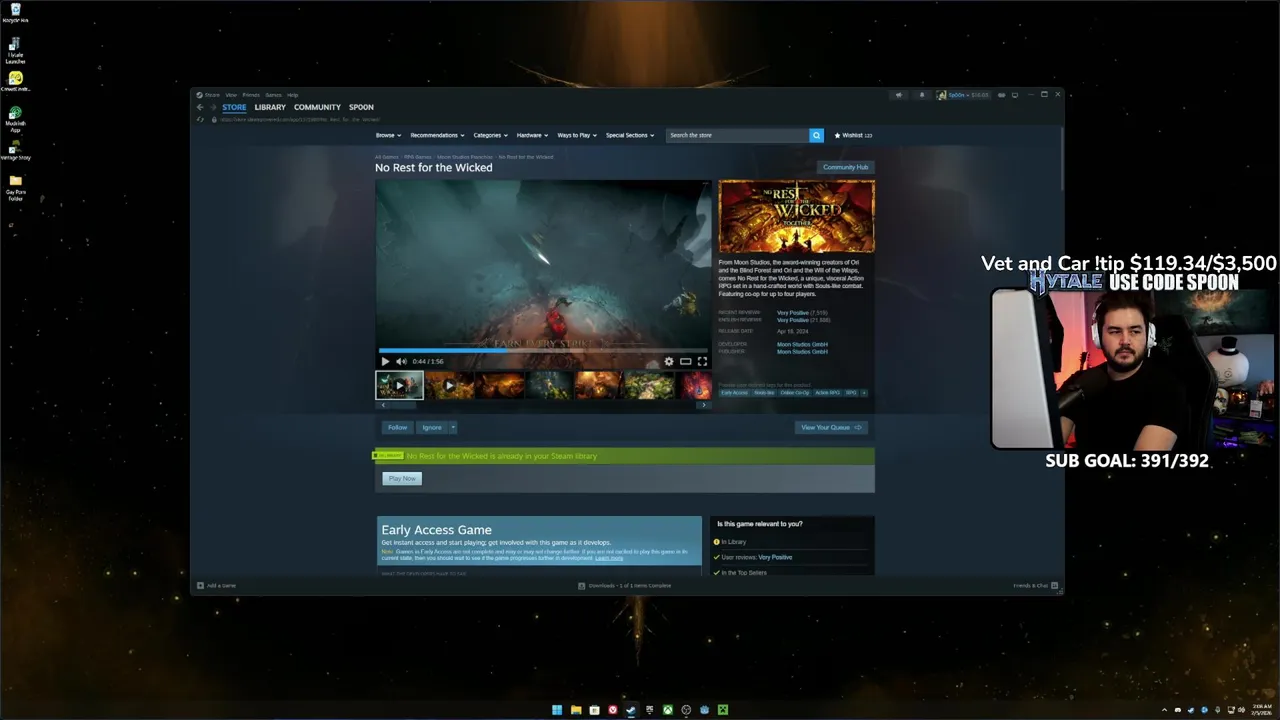1280x720 pixels.
Task: Click the store search magnifier button
Action: [816, 135]
